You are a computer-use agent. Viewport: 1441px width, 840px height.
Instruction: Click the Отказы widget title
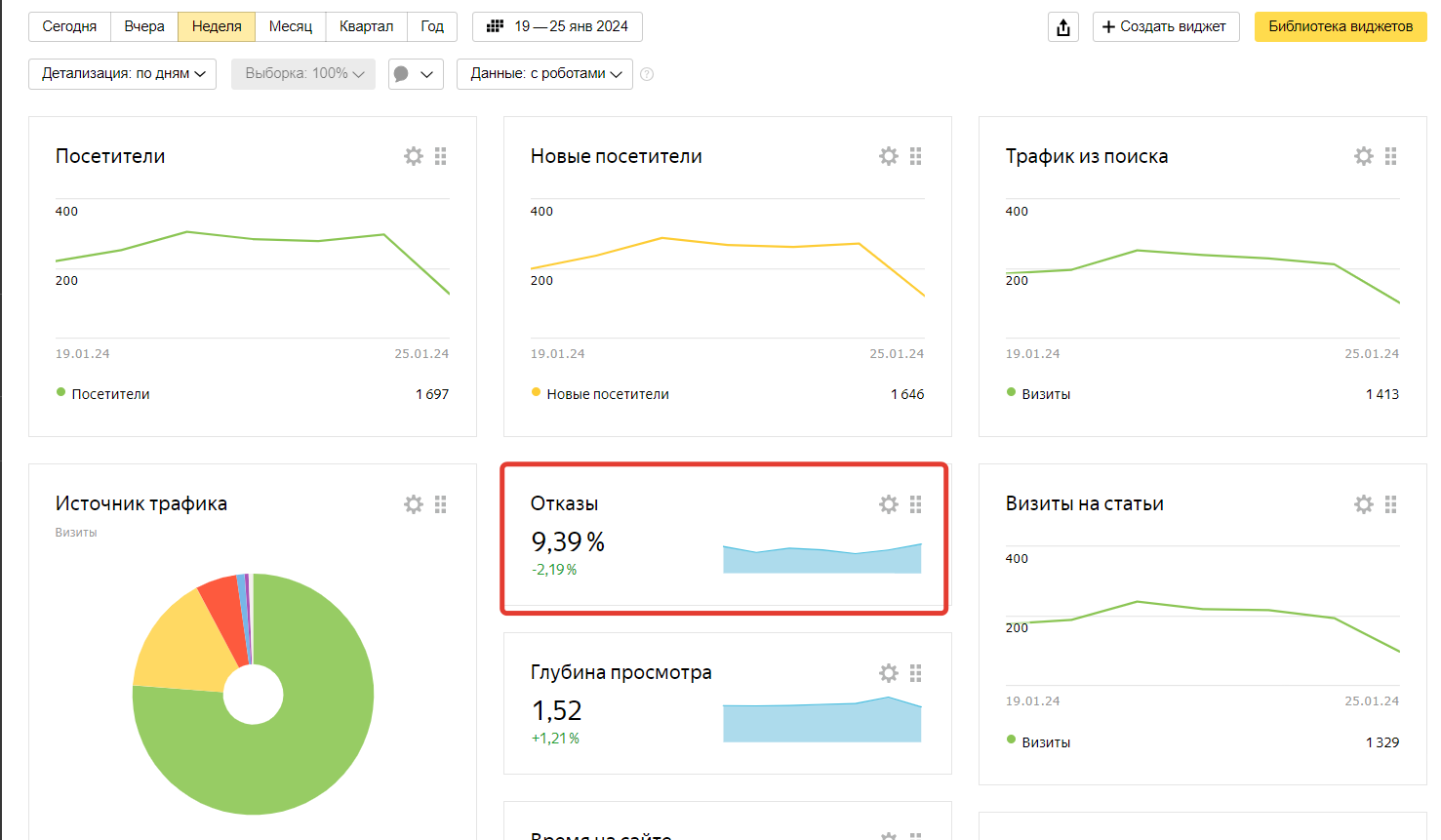pyautogui.click(x=565, y=503)
